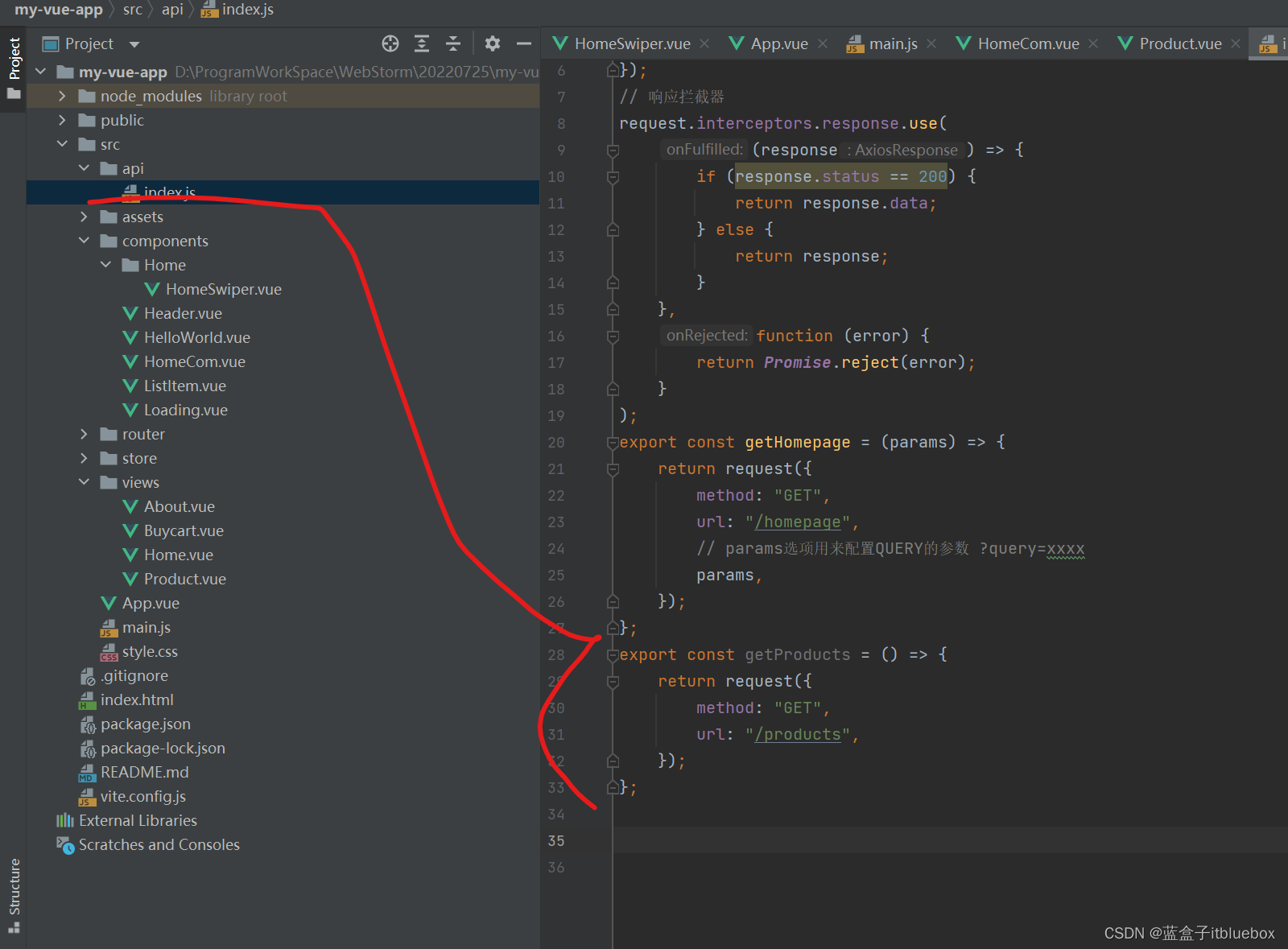Expand the public folder
This screenshot has height=949, width=1288.
tap(63, 120)
